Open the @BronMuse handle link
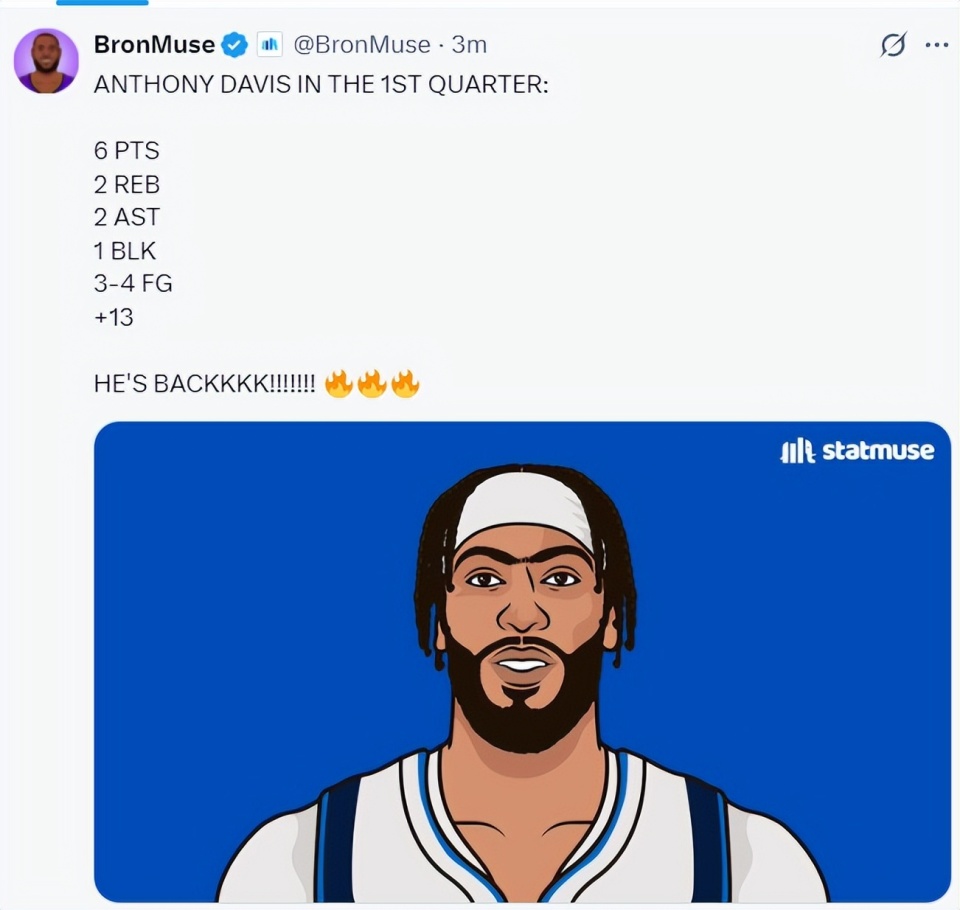Viewport: 960px width, 910px height. 361,45
